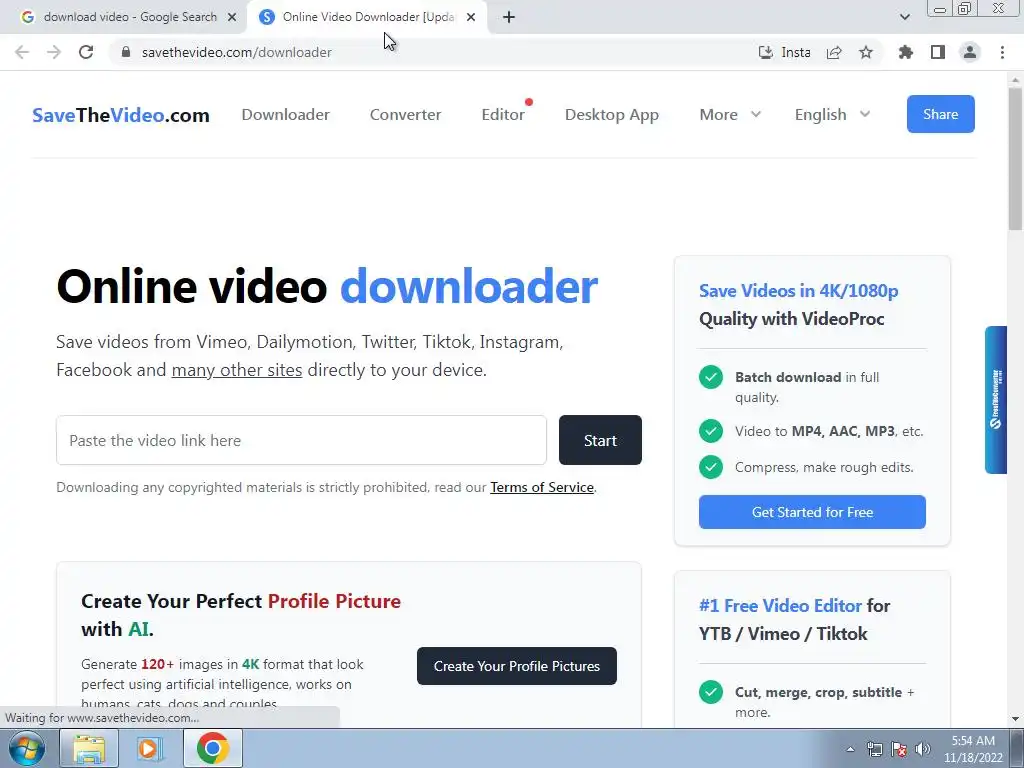Open the Action Center flag icon

(899, 749)
